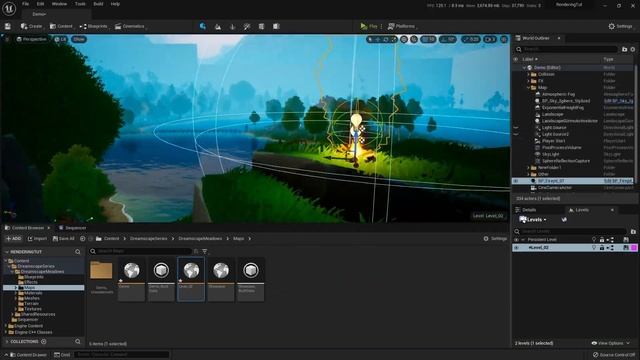Click the Levels panel add folder icon
This screenshot has height=360, width=640.
click(633, 231)
